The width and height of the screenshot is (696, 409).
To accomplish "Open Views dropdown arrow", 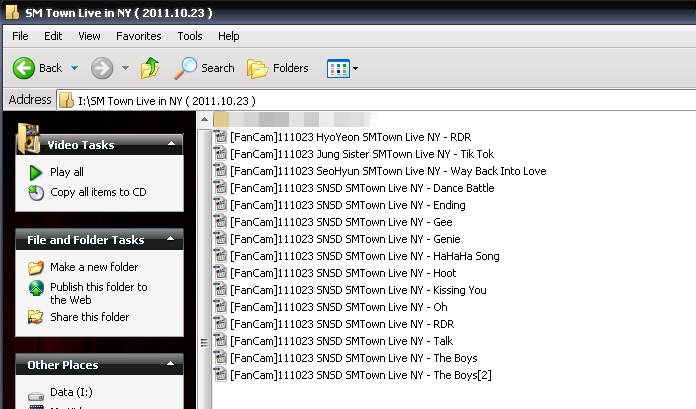I will 356,68.
